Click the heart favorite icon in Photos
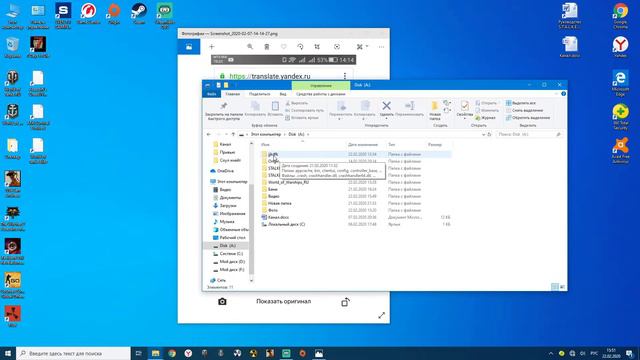 pyautogui.click(x=283, y=47)
